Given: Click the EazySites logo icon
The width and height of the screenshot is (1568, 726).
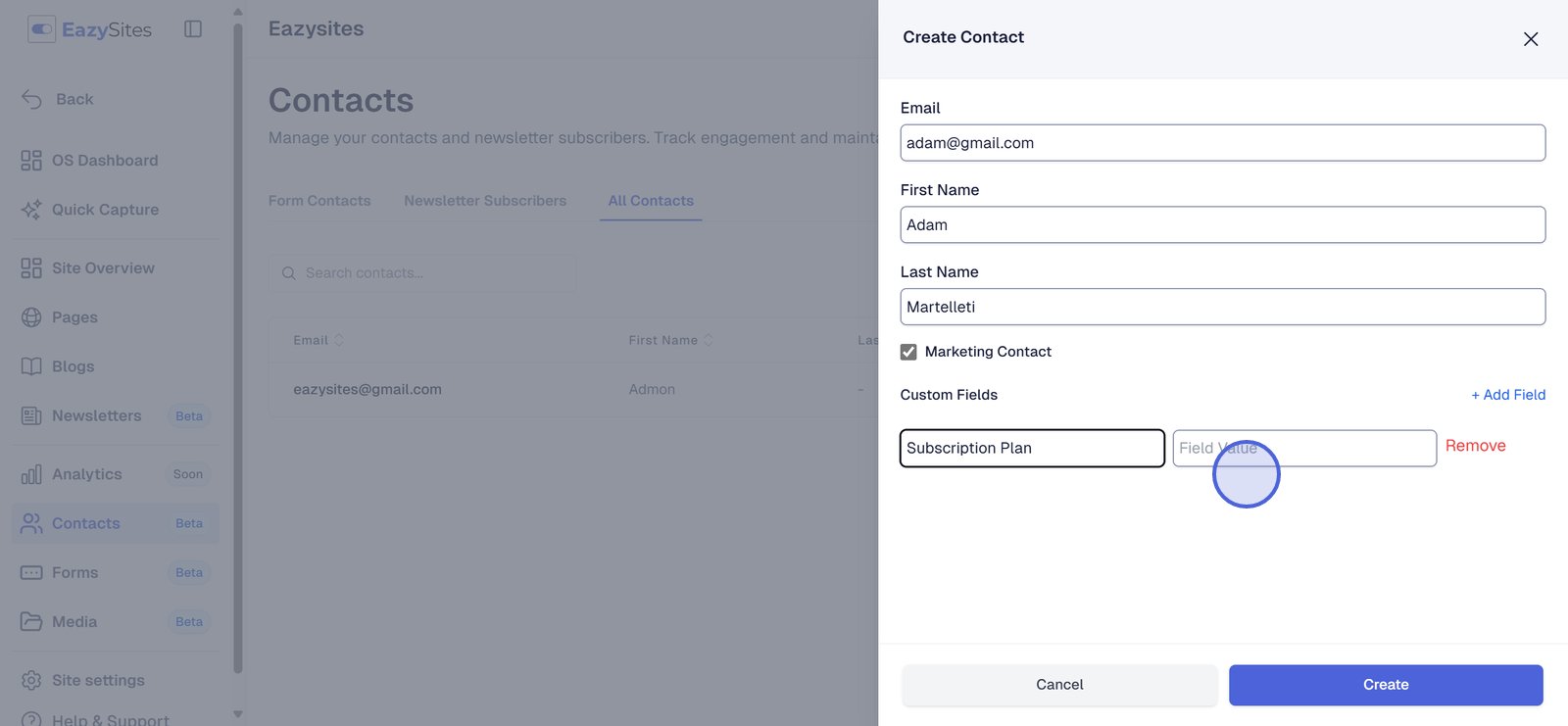Looking at the screenshot, I should coord(41,29).
